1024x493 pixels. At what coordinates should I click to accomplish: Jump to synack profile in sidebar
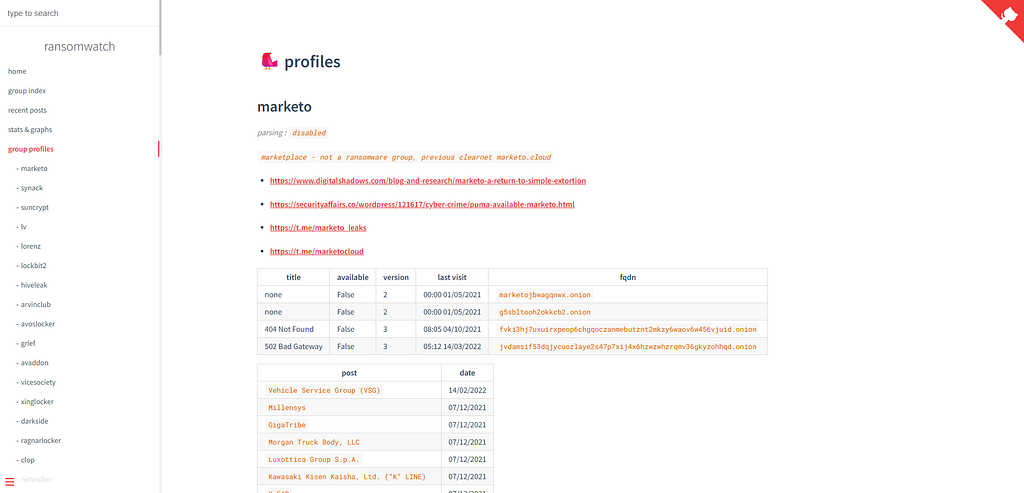click(x=29, y=188)
